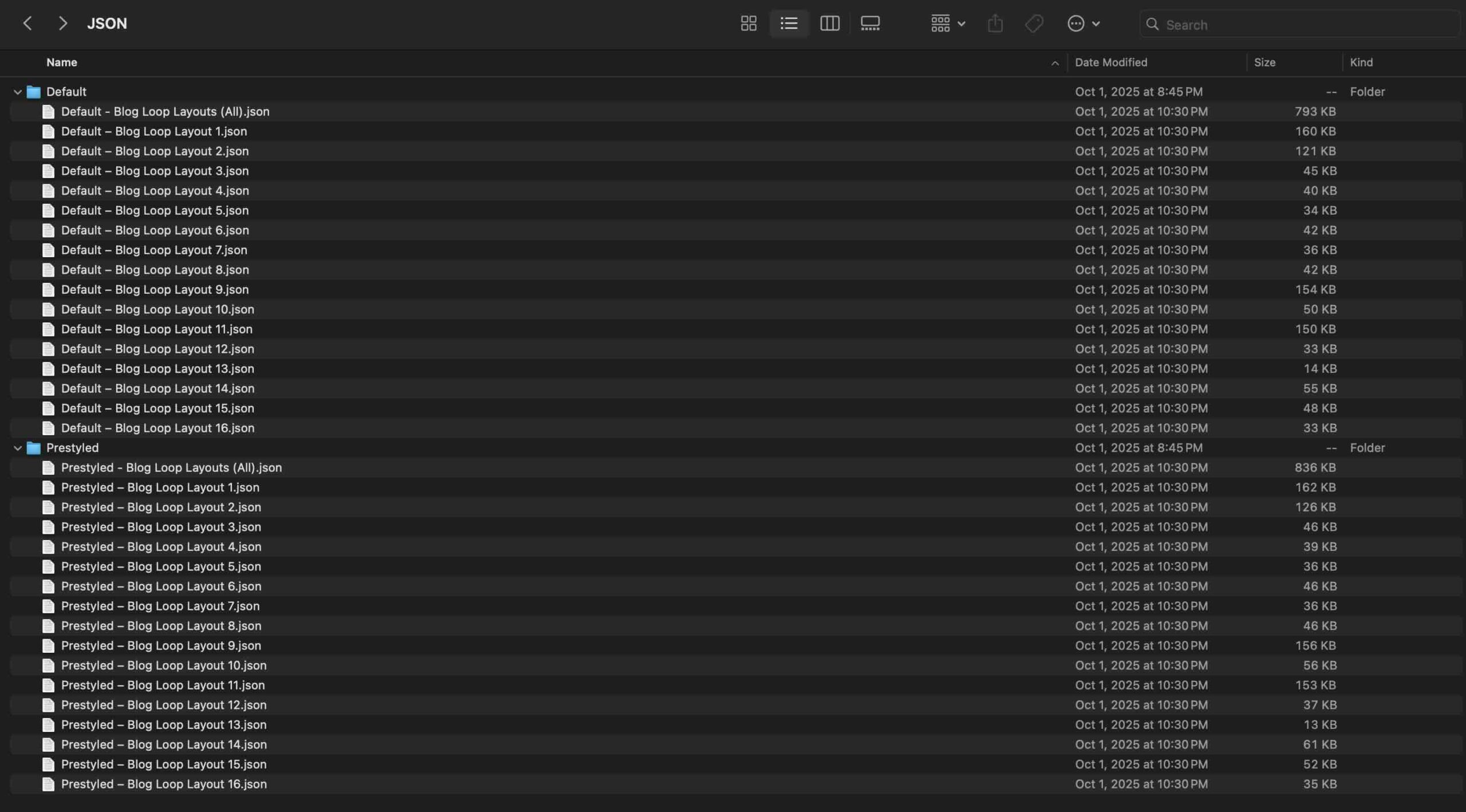Viewport: 1466px width, 812px height.
Task: Collapse the Default folder
Action: click(18, 92)
